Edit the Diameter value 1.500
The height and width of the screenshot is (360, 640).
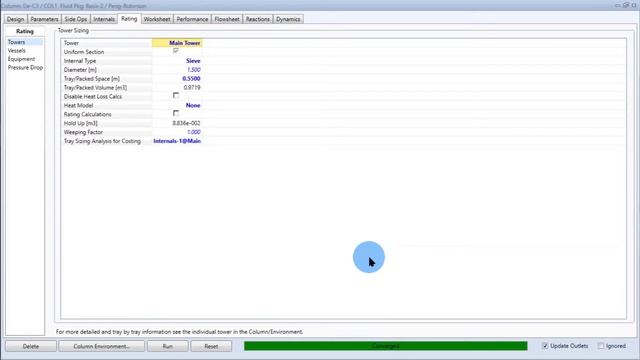177,70
